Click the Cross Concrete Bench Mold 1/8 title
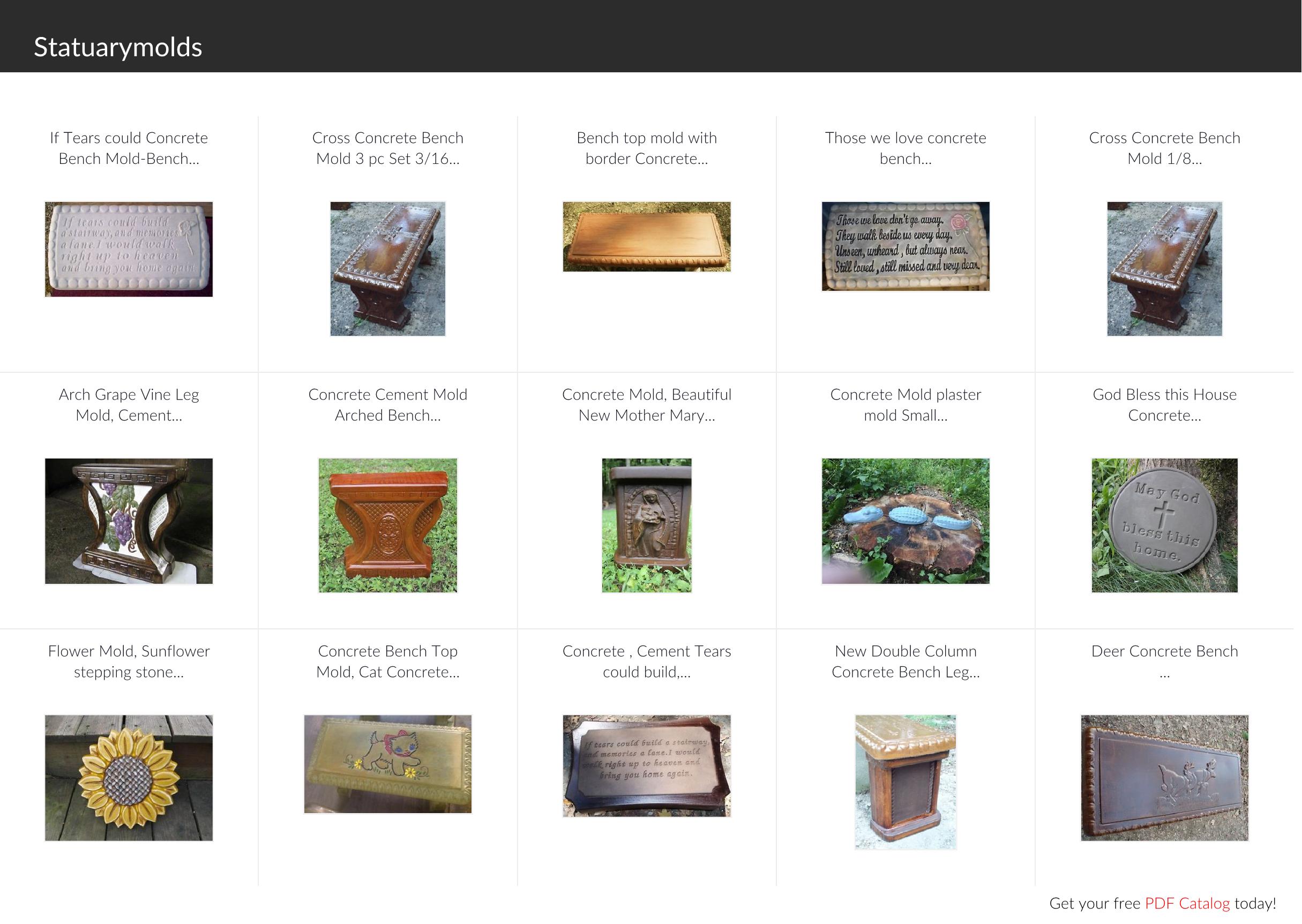The height and width of the screenshot is (924, 1302). point(1164,148)
